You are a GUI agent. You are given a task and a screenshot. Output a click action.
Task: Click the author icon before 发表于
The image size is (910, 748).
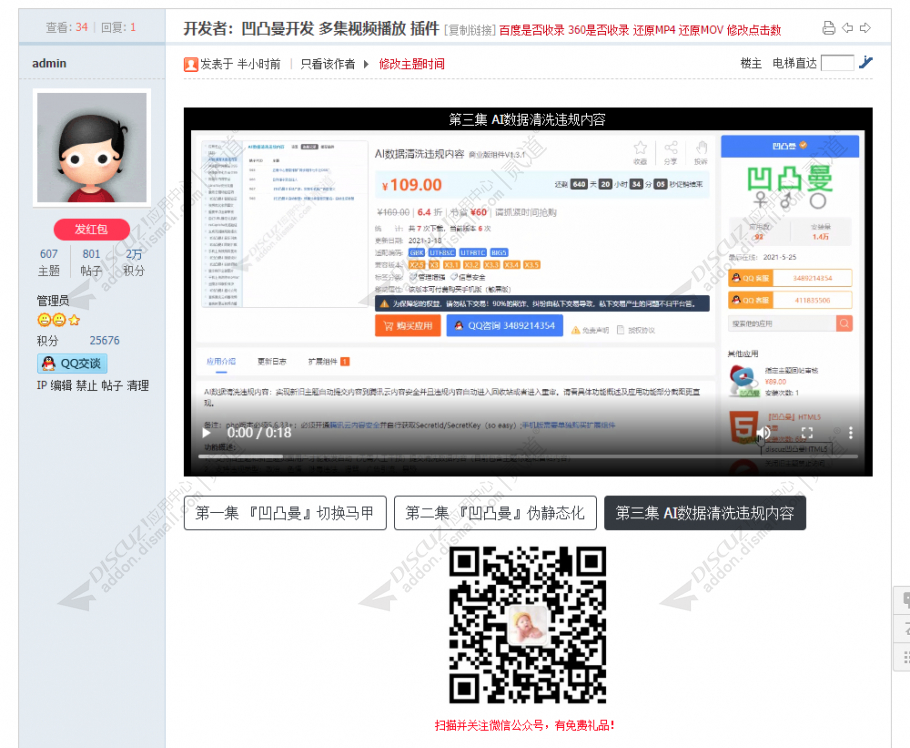tap(190, 64)
